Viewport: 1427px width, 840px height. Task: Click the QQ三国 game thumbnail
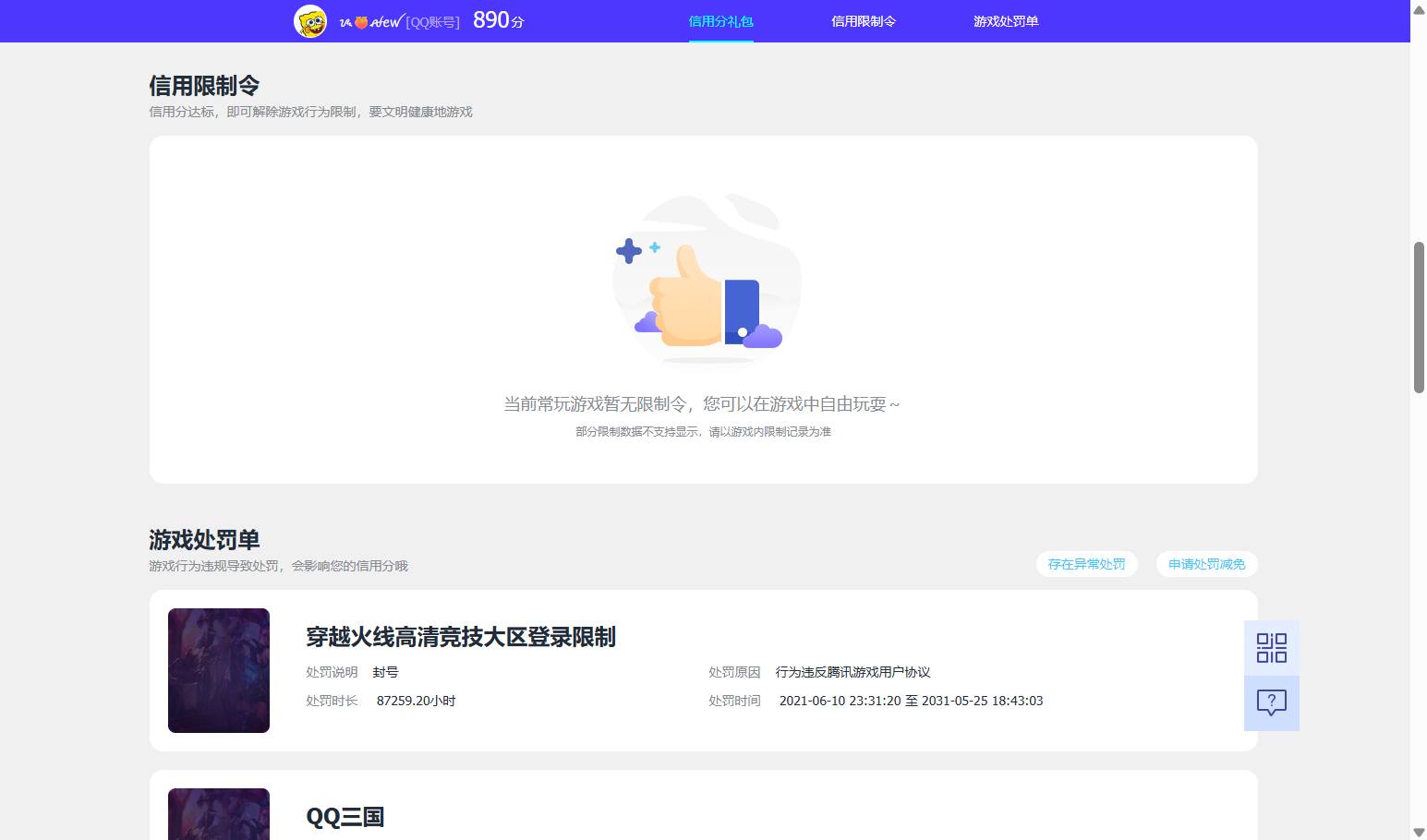[x=219, y=814]
